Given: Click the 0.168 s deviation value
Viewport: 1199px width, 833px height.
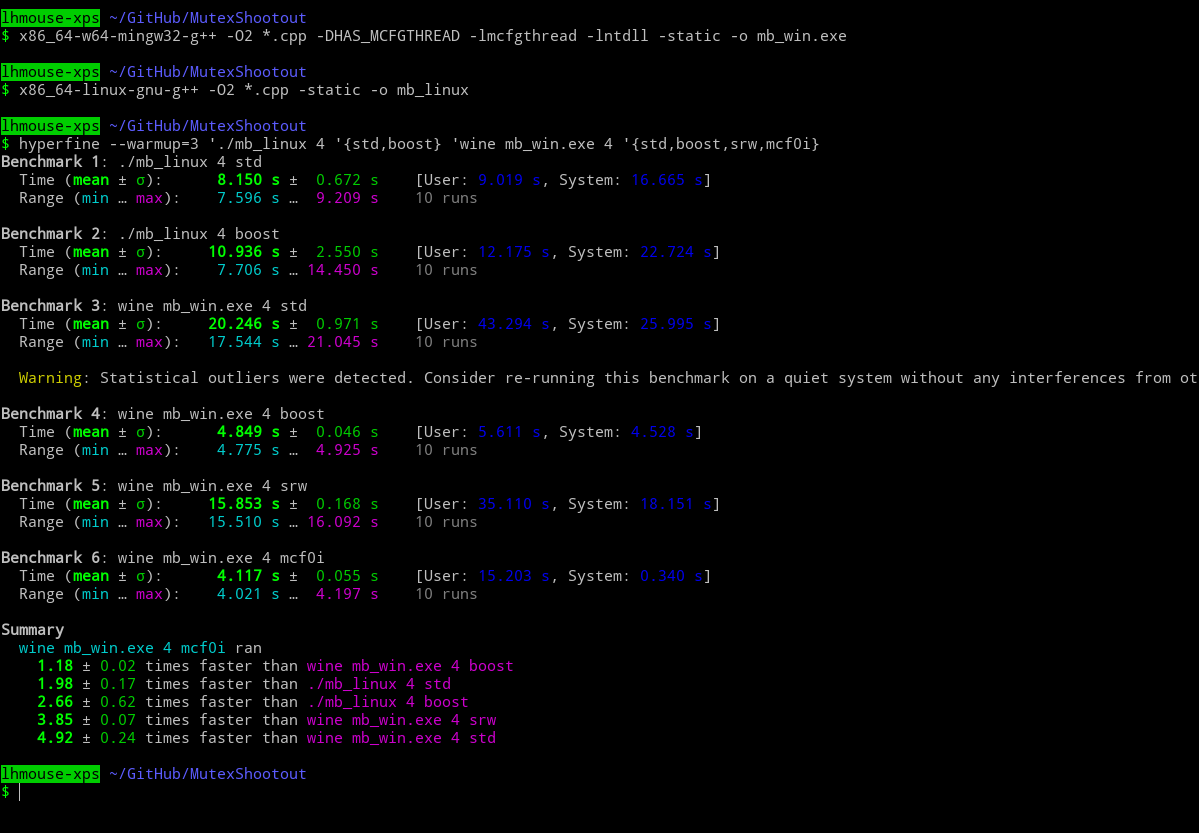Looking at the screenshot, I should (x=347, y=504).
